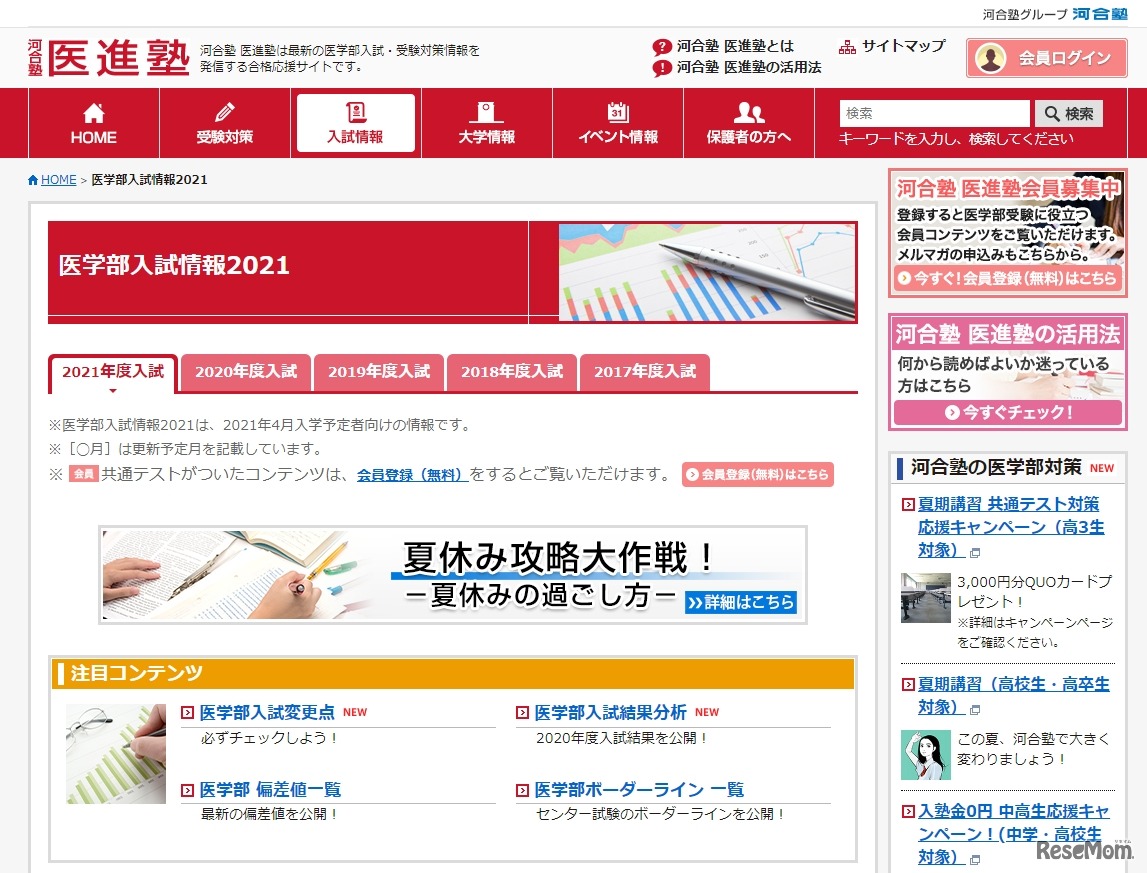The image size is (1147, 873).
Task: Click inside the keyword search field
Action: 935,113
